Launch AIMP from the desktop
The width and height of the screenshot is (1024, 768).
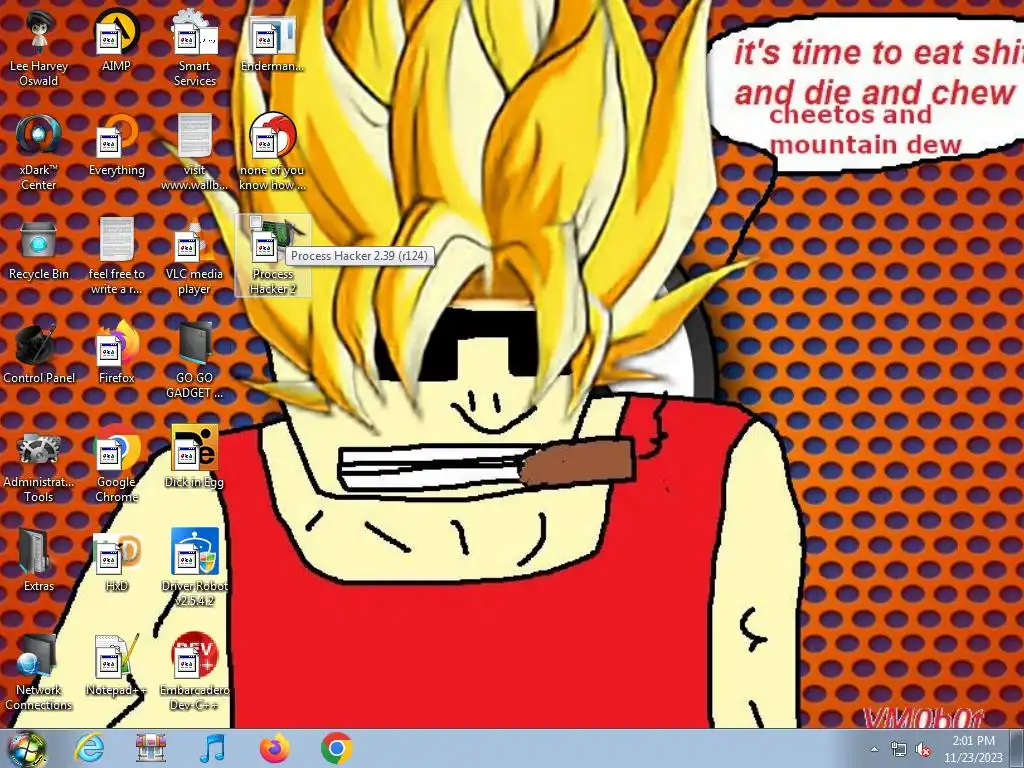pos(116,40)
